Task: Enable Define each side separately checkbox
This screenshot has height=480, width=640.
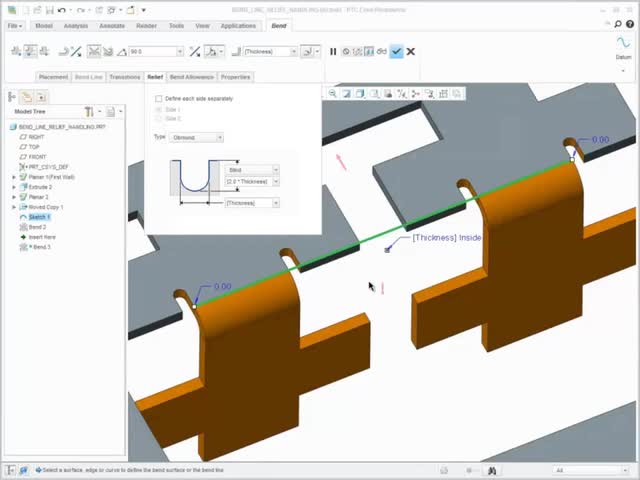Action: (159, 99)
